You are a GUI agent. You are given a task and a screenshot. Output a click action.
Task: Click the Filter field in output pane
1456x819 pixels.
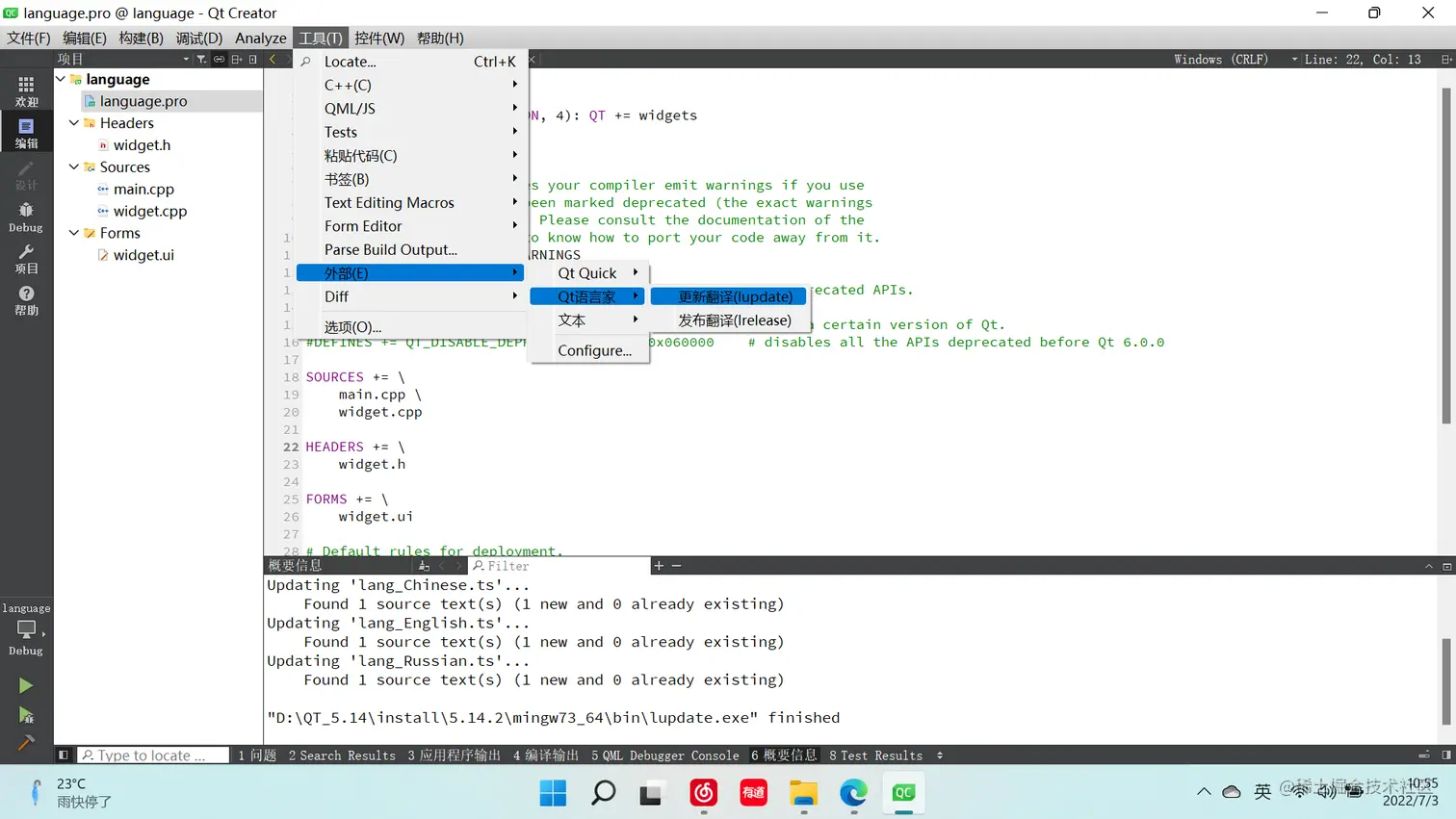559,566
